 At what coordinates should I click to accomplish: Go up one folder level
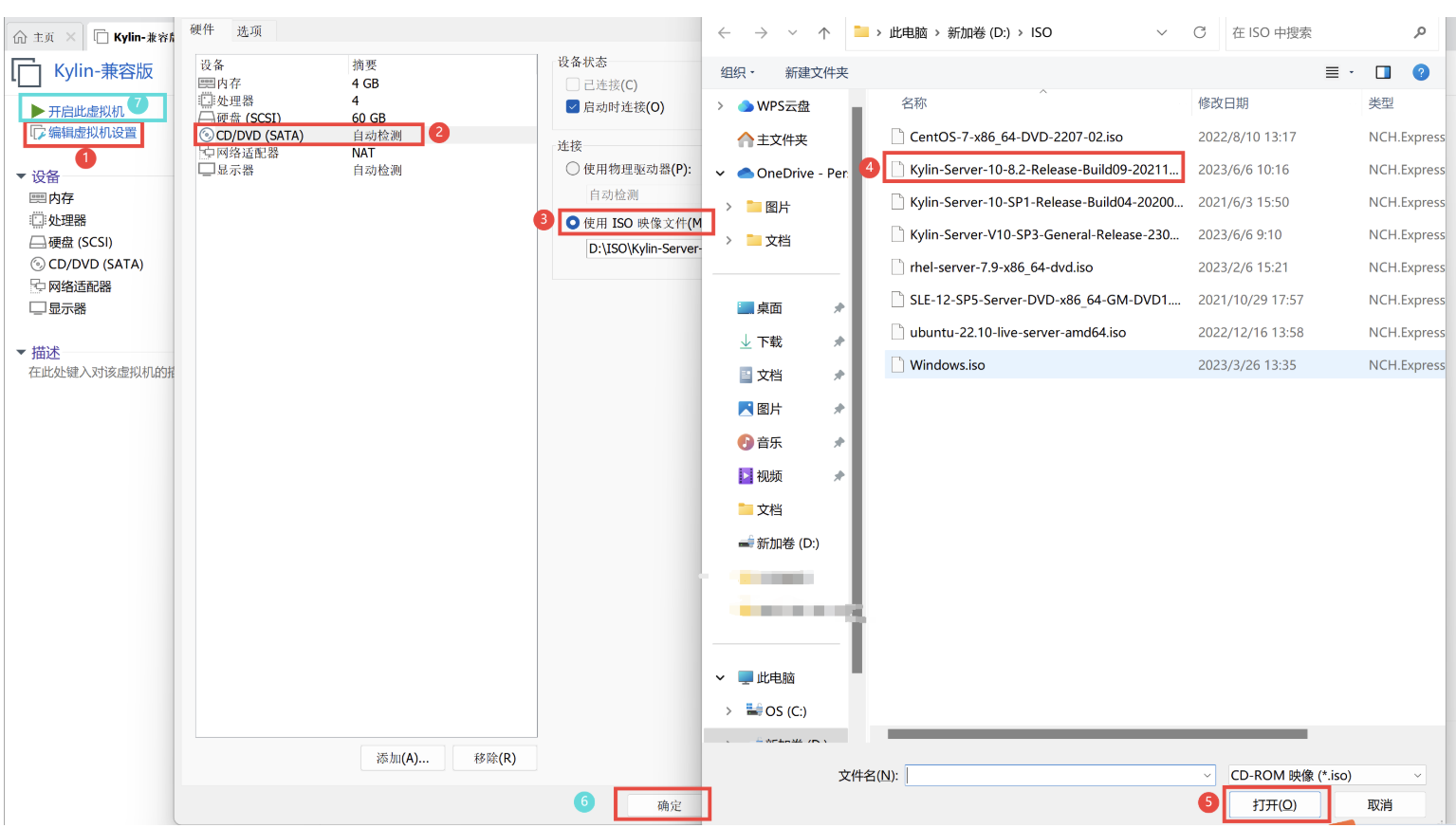(824, 32)
